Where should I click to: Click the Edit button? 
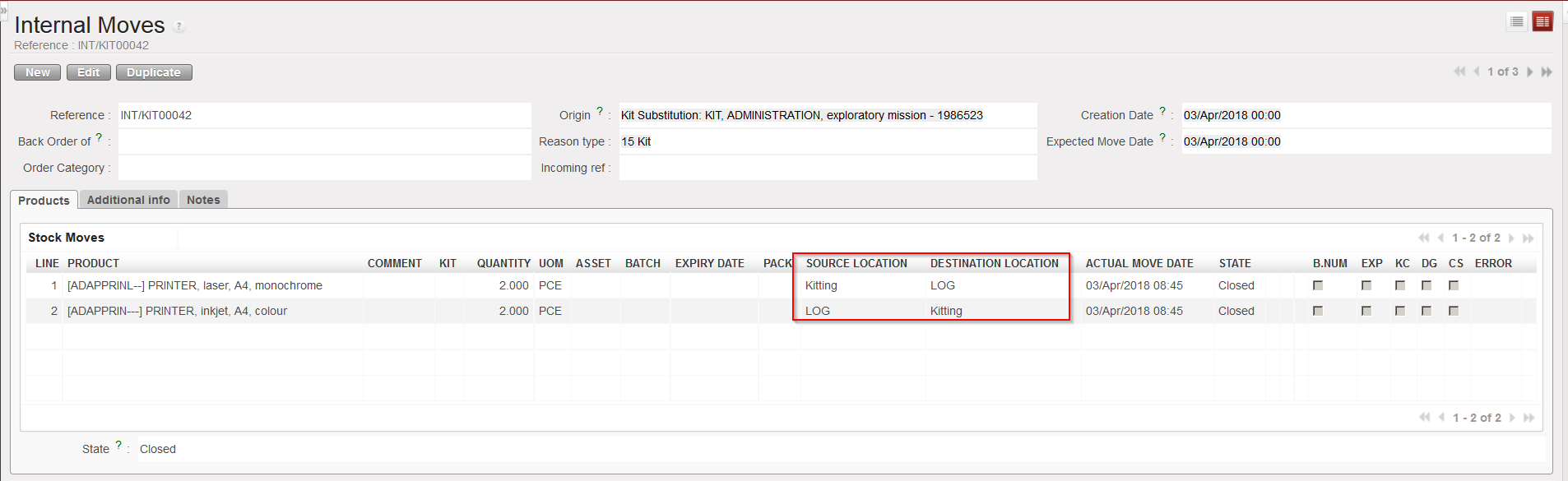click(x=88, y=72)
